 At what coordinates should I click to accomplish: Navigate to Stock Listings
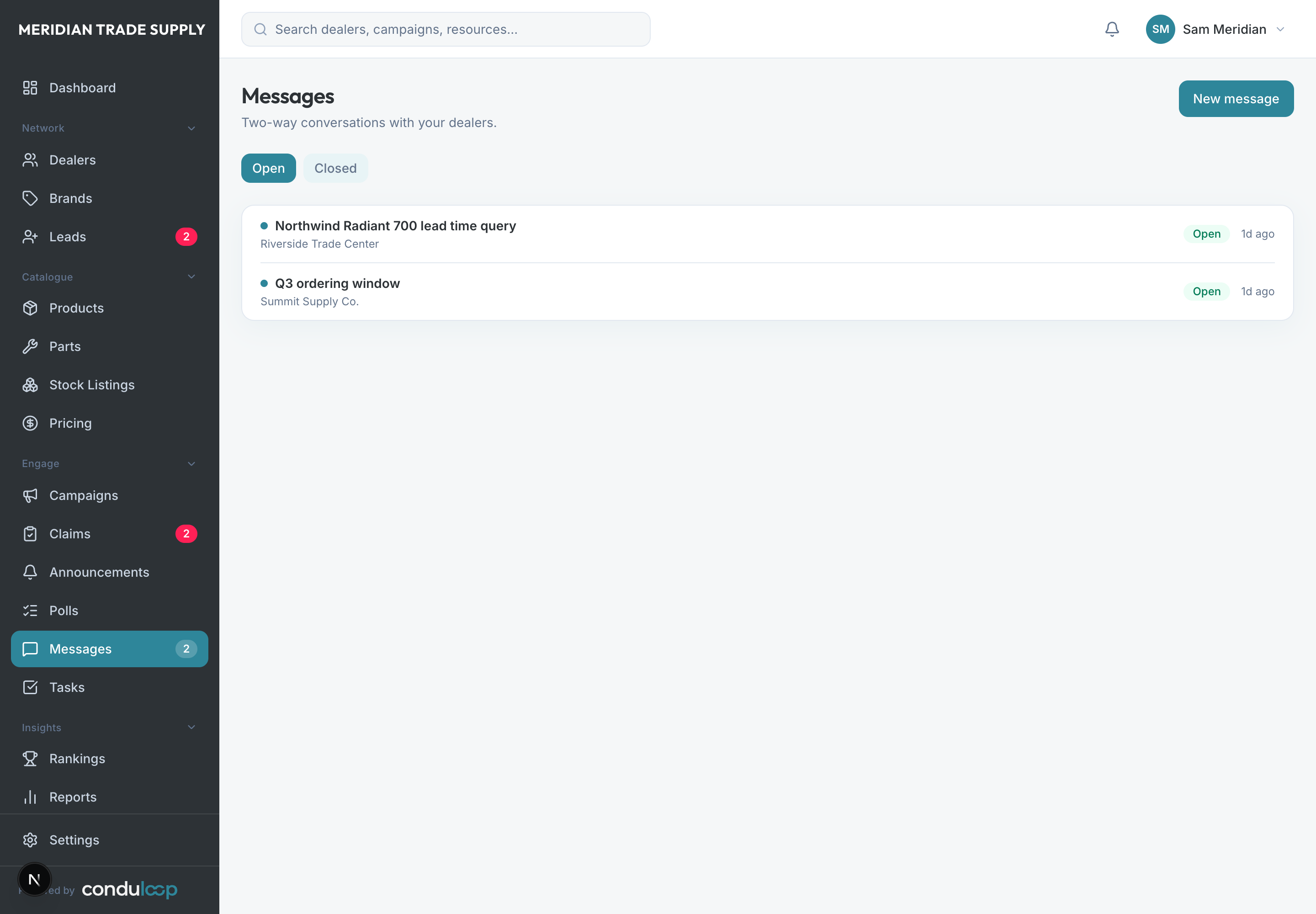[x=109, y=385]
